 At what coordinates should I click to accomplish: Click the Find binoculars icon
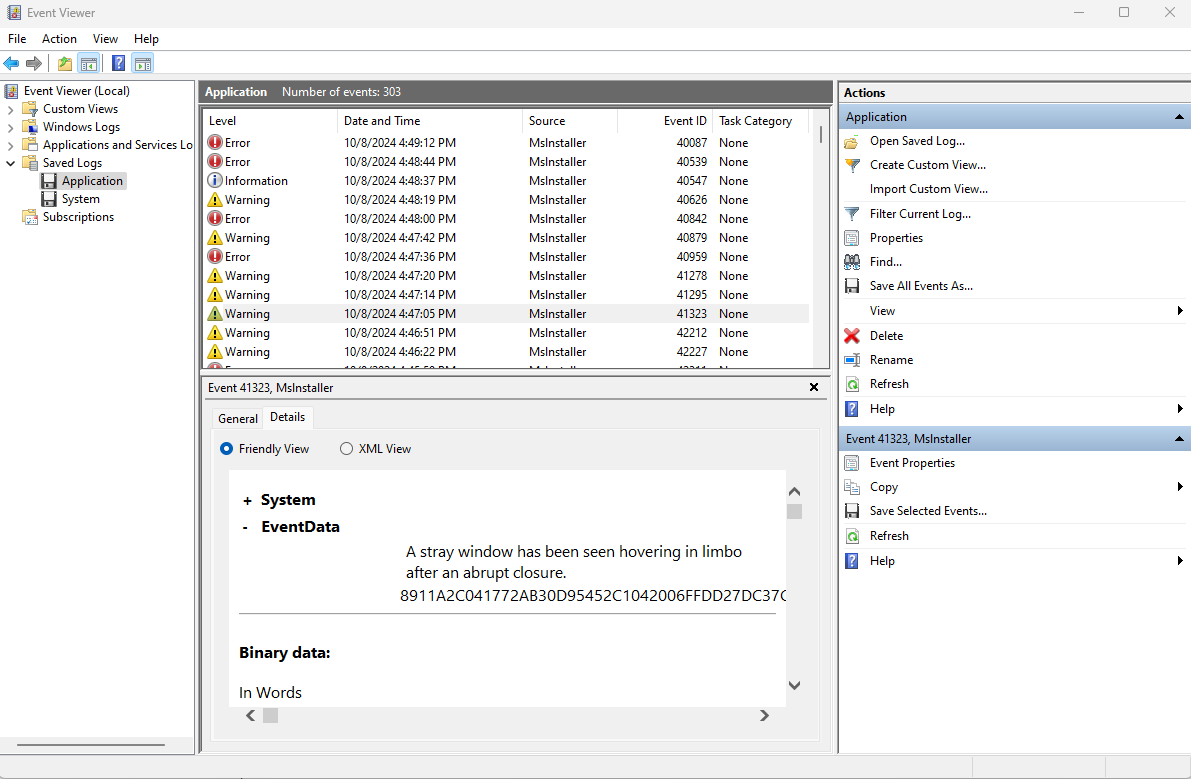click(x=852, y=262)
